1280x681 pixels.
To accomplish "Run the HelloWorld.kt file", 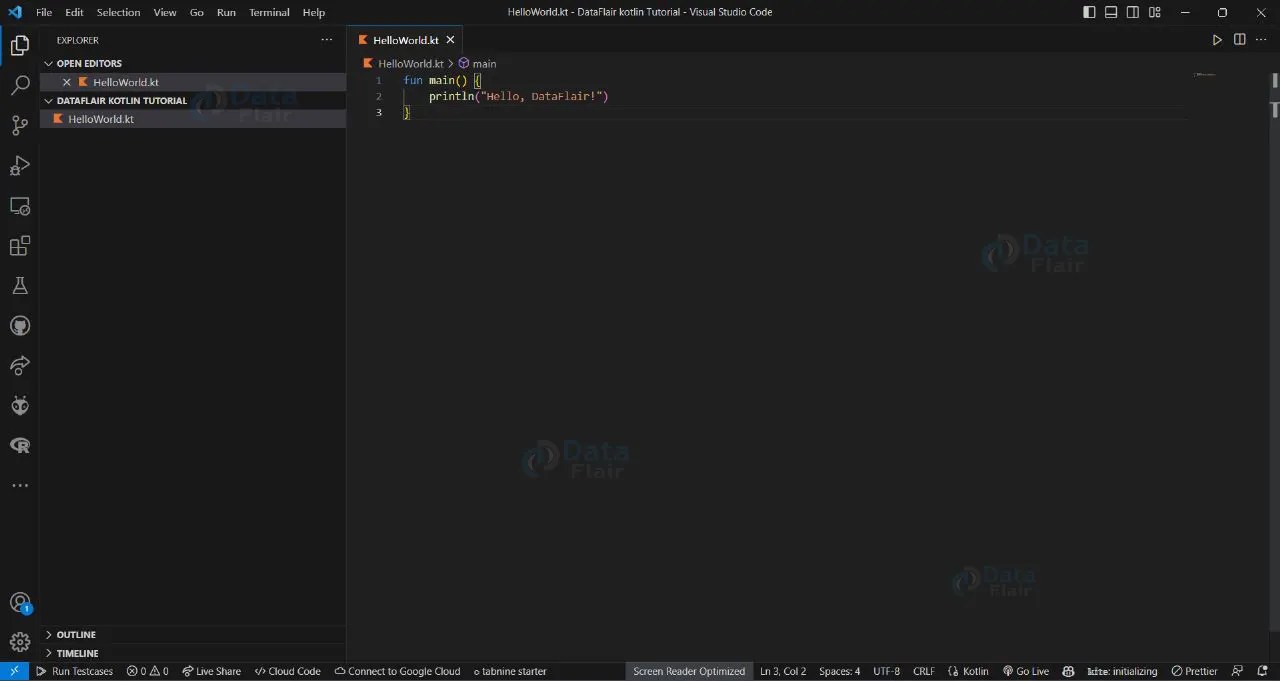I will (1217, 39).
